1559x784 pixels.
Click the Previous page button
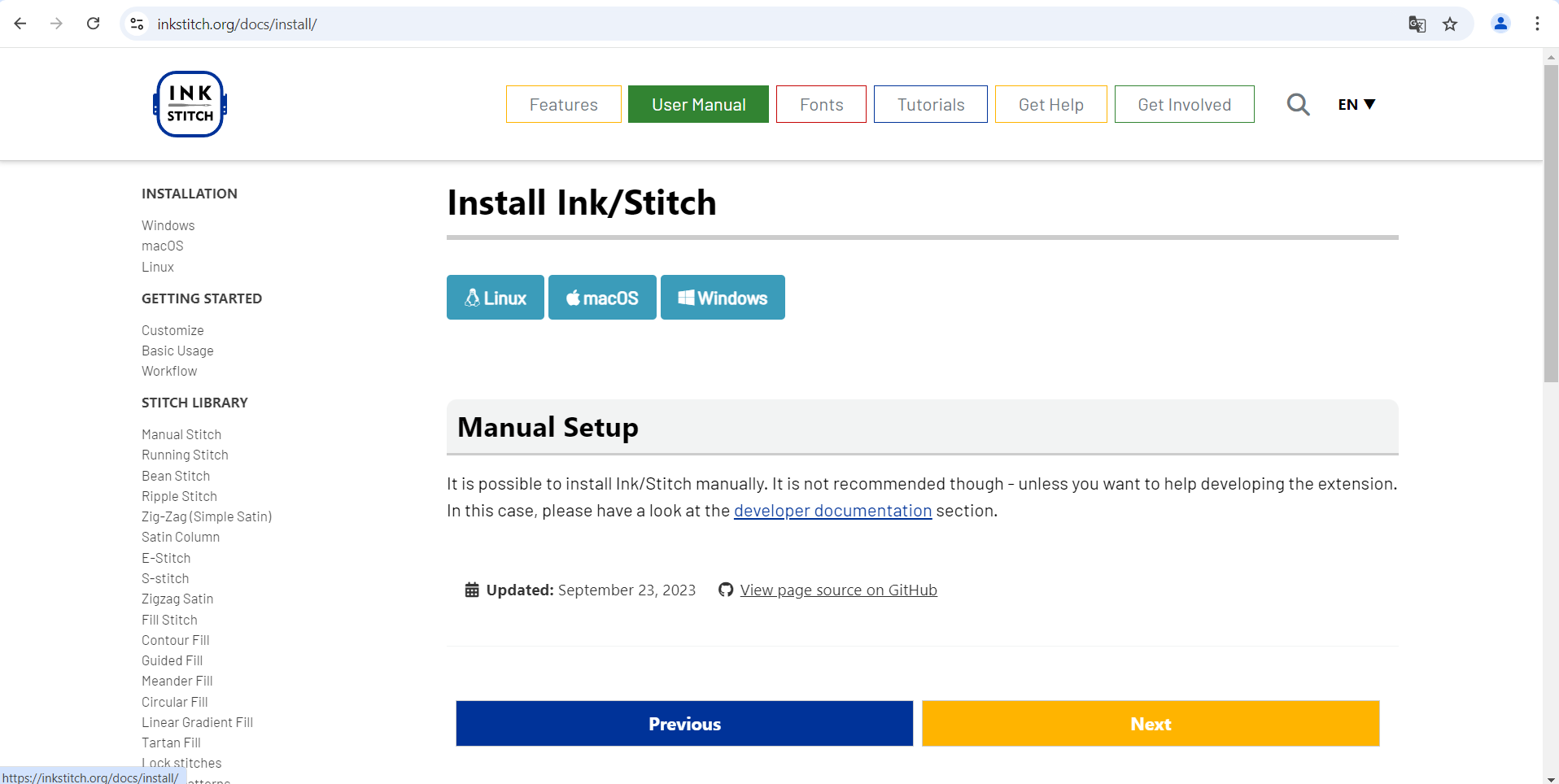click(x=684, y=724)
